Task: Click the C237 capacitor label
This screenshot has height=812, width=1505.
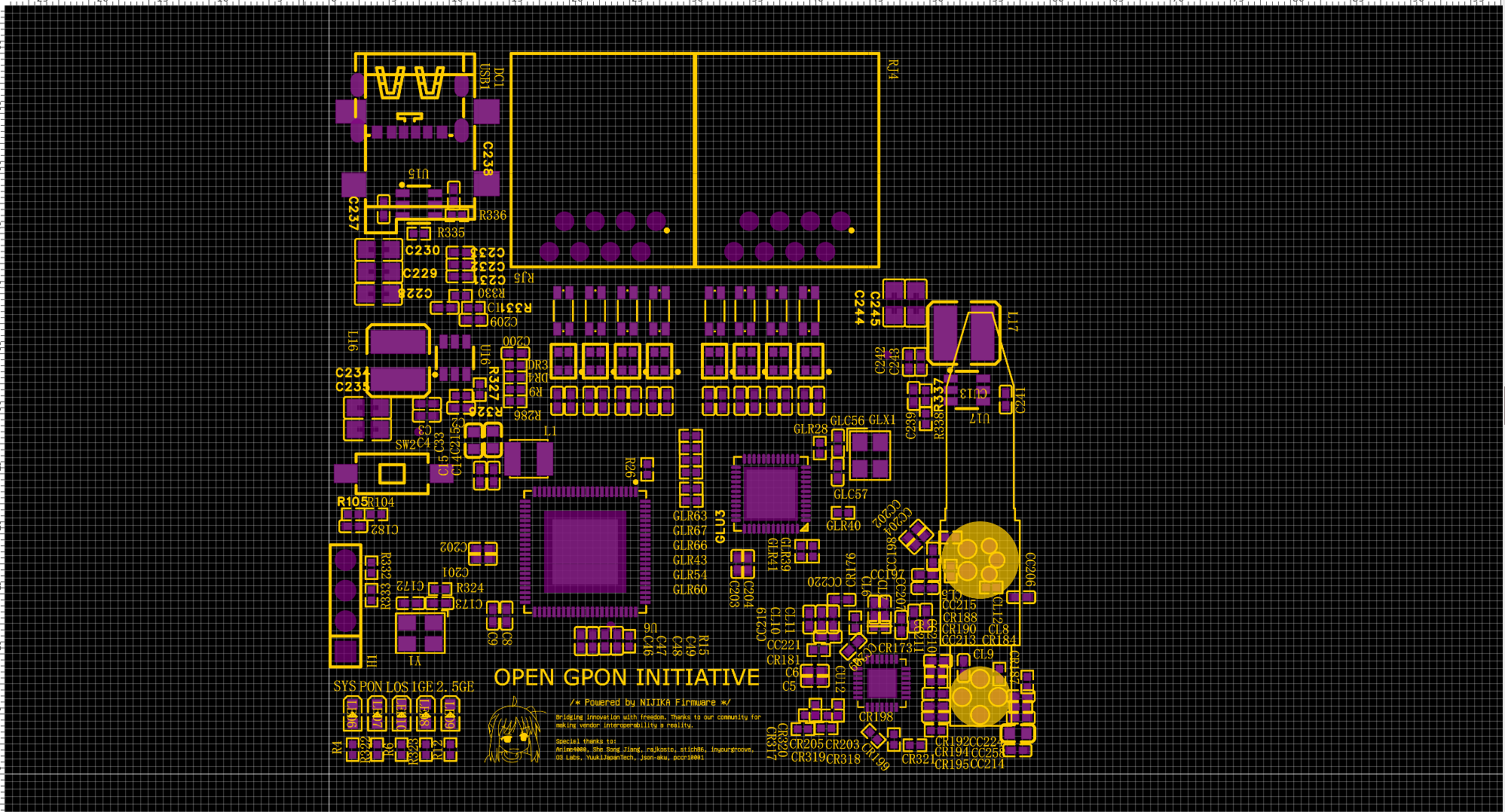Action: 353,213
